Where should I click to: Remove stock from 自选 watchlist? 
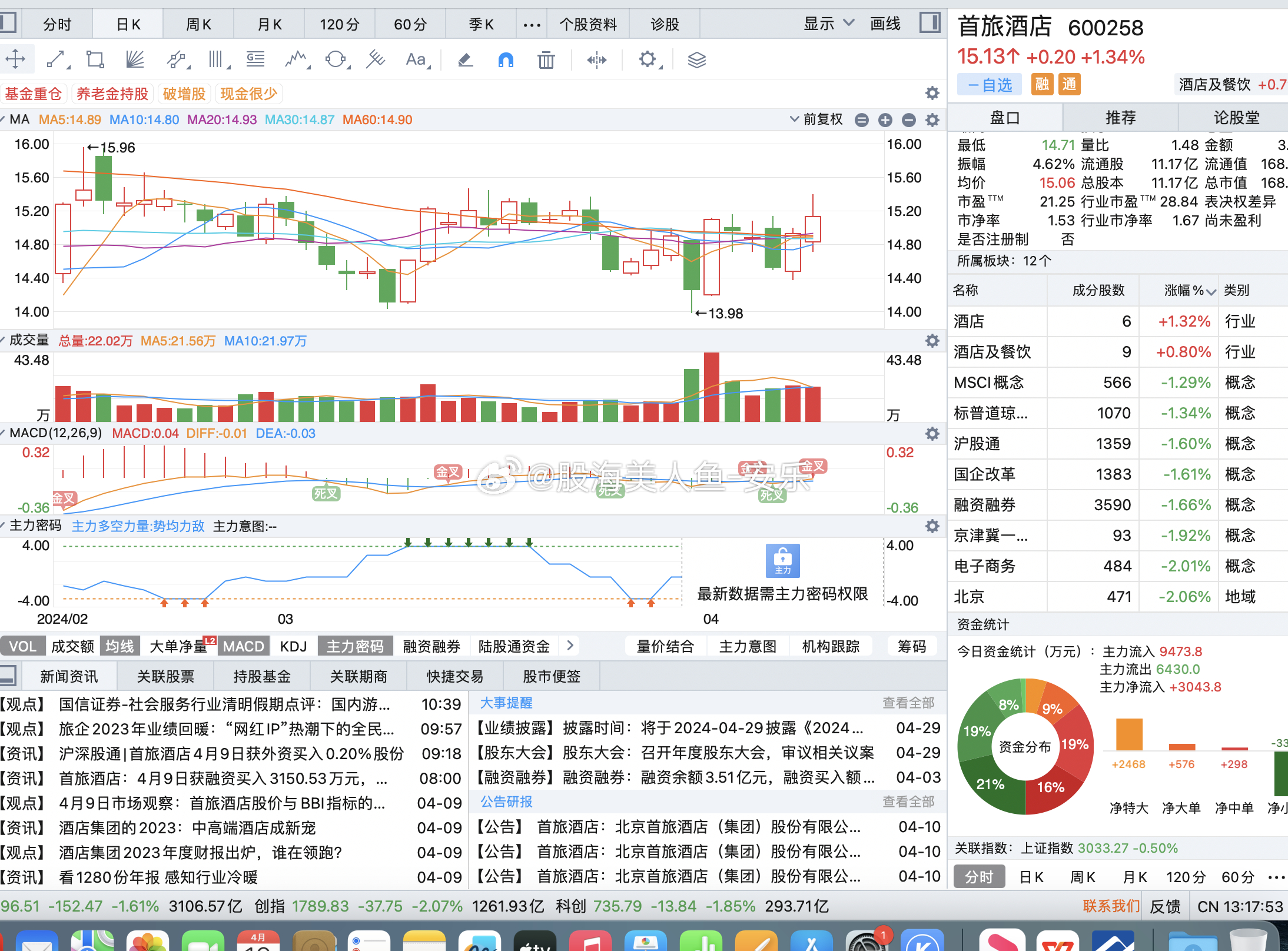[990, 85]
